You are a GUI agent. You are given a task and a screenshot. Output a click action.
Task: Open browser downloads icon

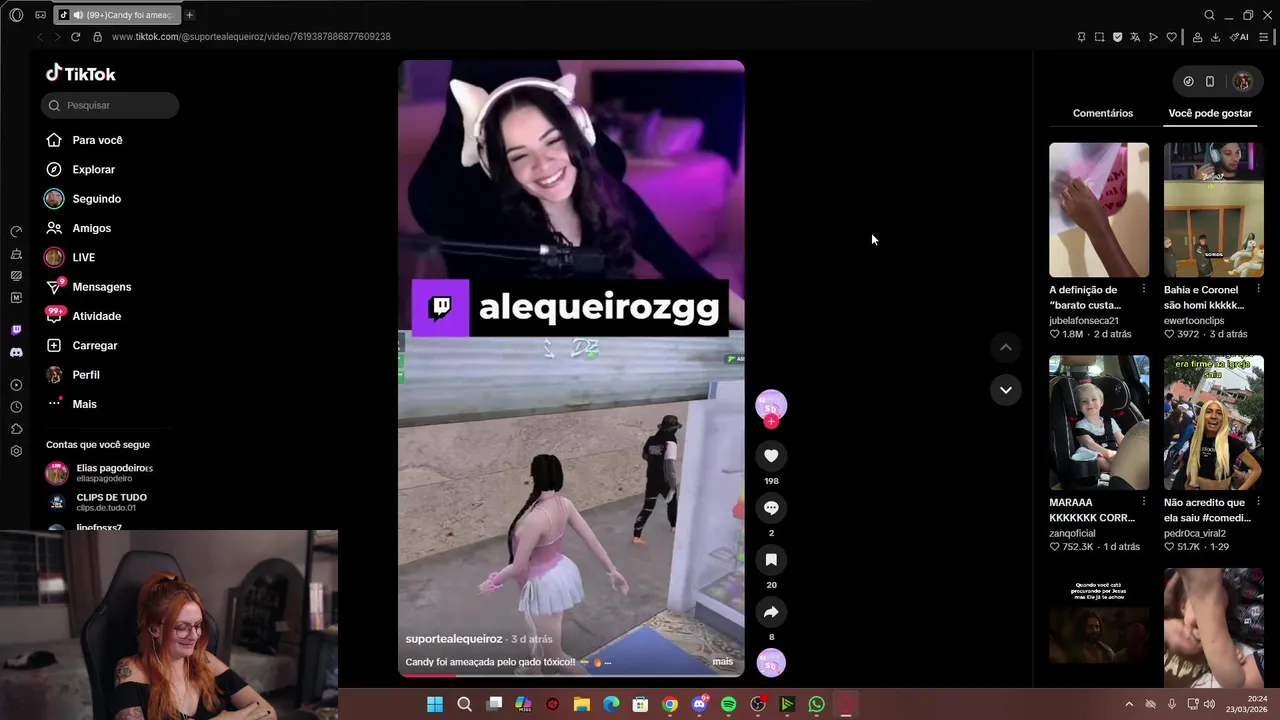coord(1215,37)
